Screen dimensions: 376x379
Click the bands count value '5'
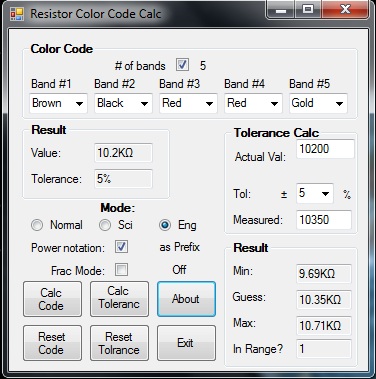[203, 65]
